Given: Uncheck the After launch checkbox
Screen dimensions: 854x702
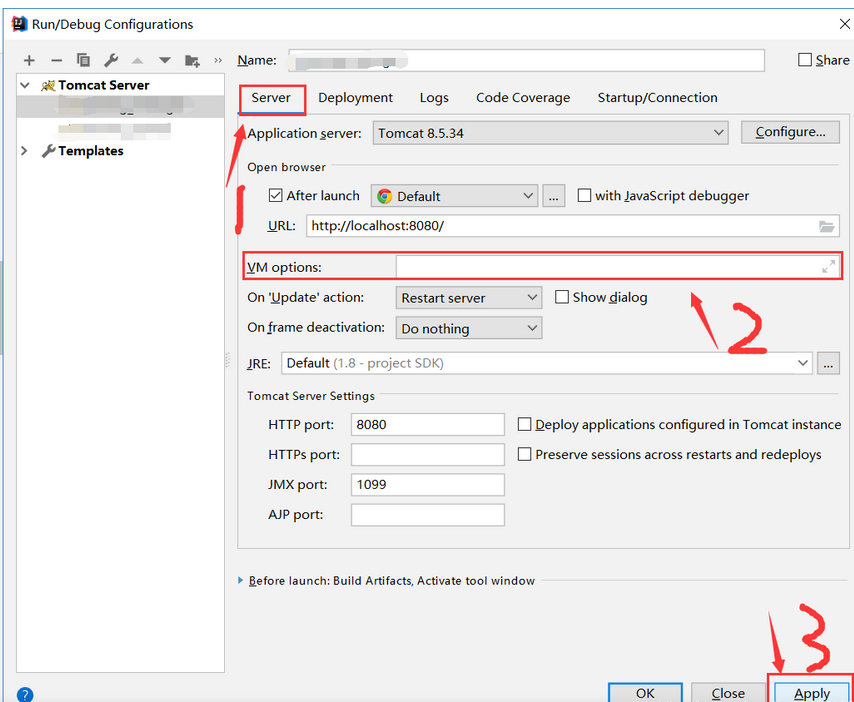Looking at the screenshot, I should (x=276, y=196).
